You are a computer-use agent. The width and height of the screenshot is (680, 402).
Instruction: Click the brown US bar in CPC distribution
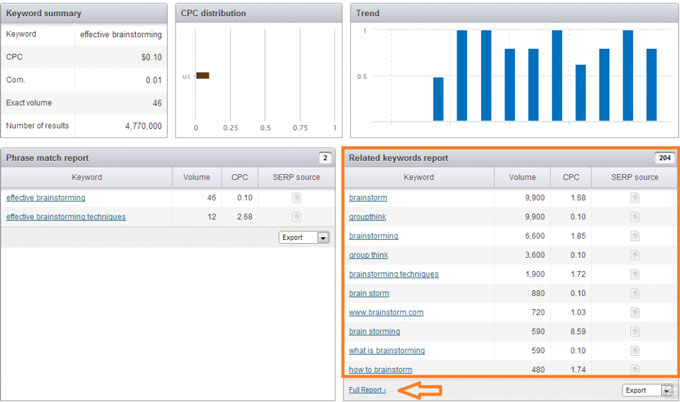[x=203, y=75]
